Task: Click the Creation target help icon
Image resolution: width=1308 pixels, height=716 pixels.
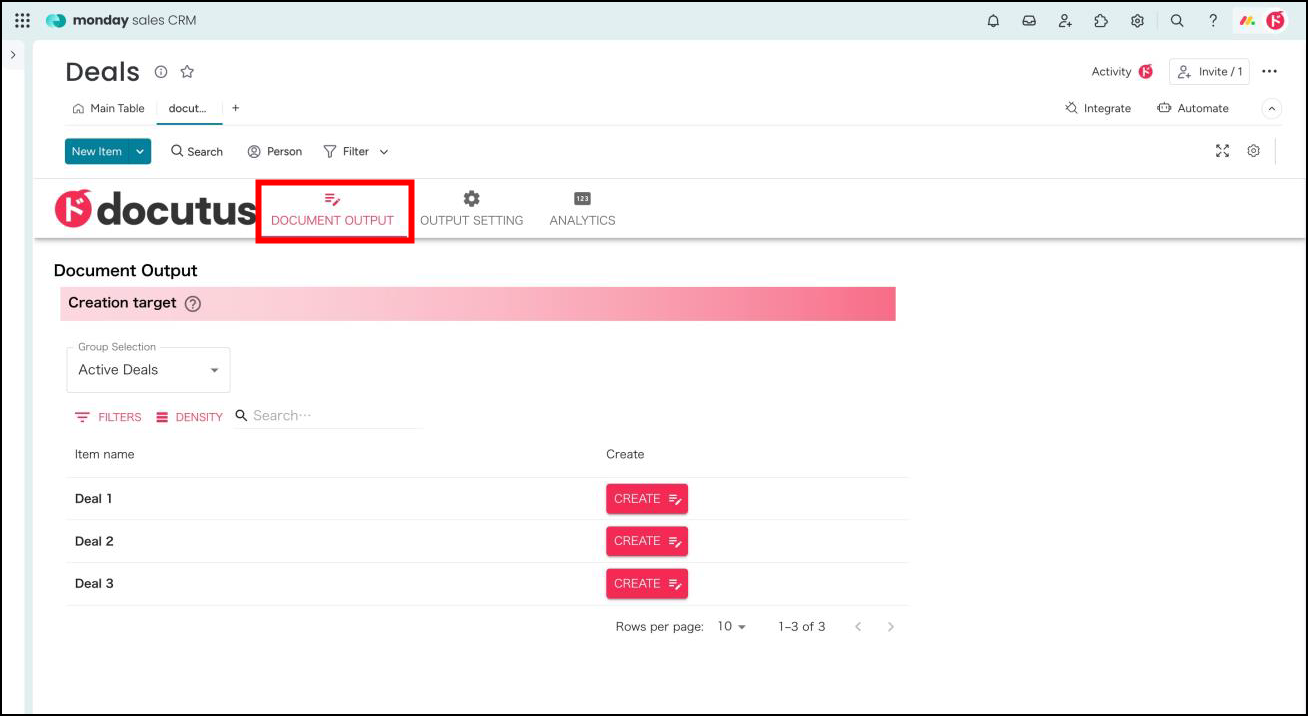Action: point(193,304)
